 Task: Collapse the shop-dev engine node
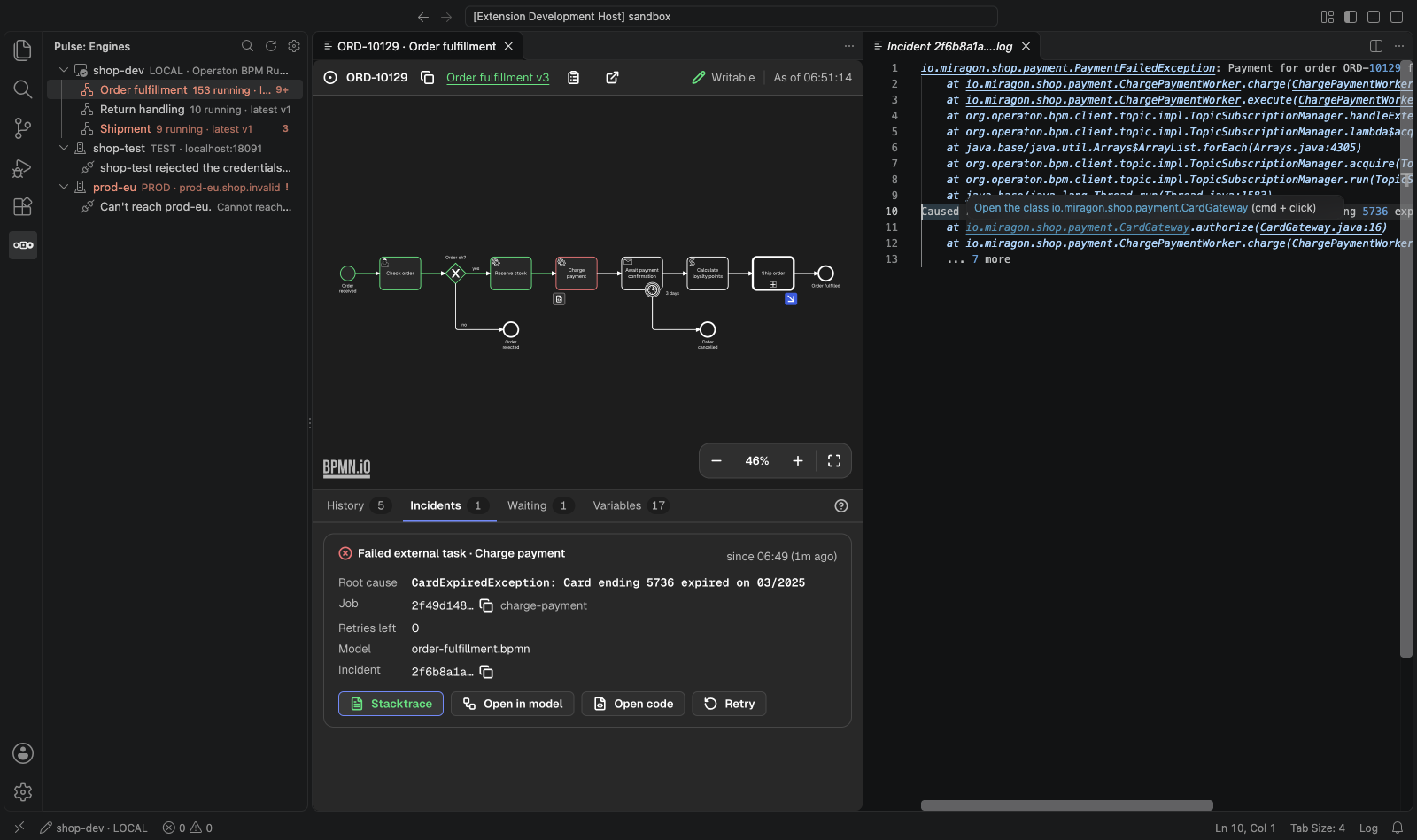[x=64, y=70]
